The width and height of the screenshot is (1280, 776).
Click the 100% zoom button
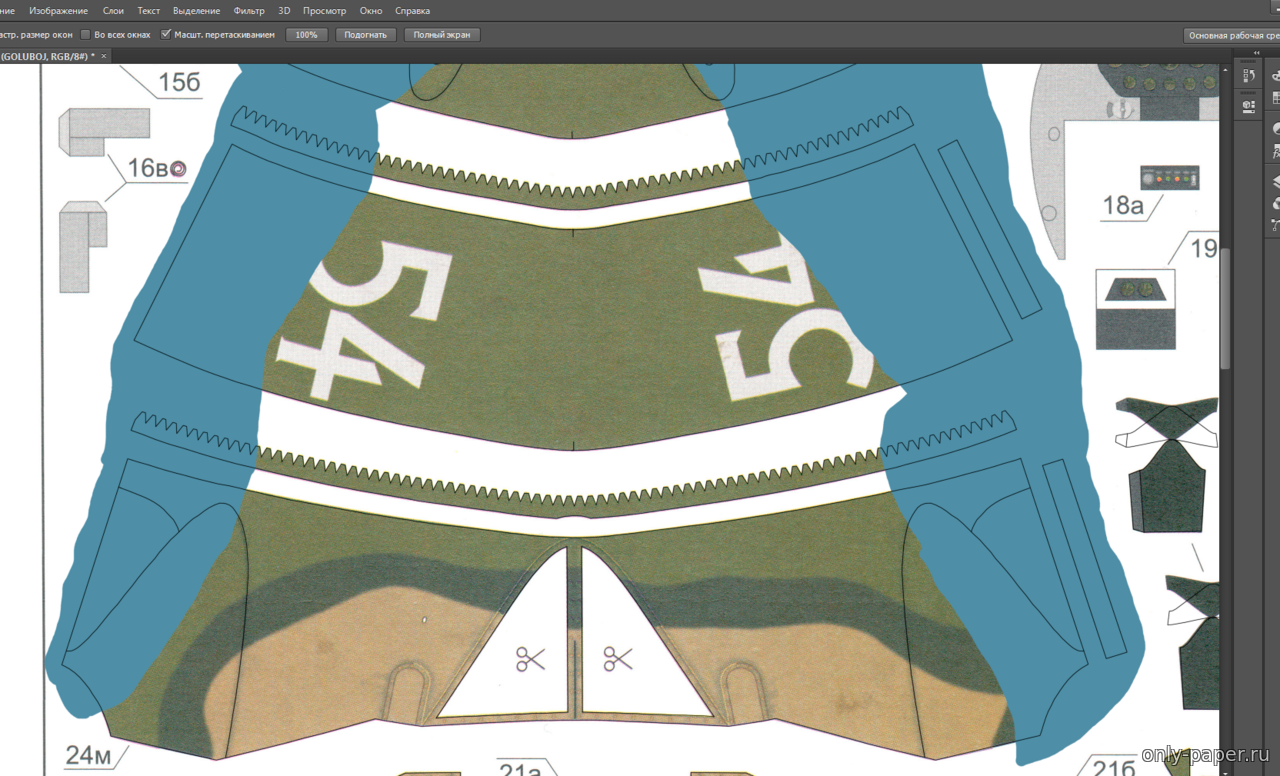pos(307,34)
